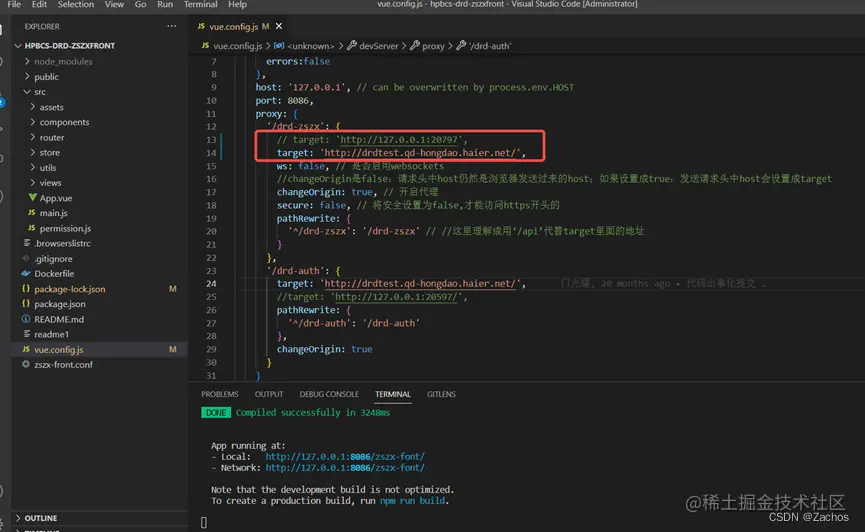Click GitLens blame annotation on line 24
Viewport: 865px width, 532px height.
coord(663,284)
